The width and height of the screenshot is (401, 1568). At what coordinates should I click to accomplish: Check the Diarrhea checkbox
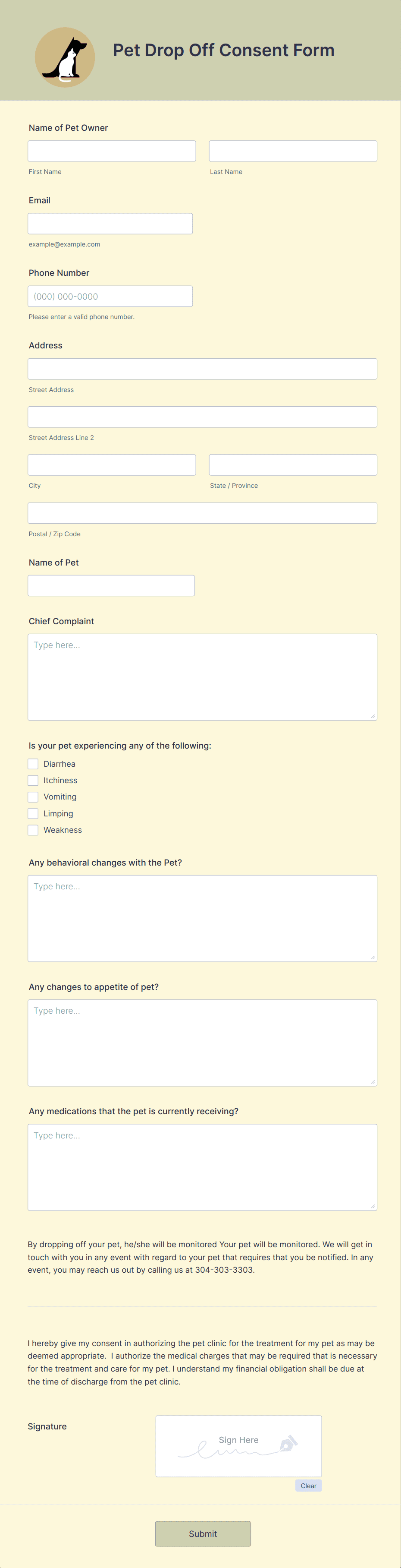pos(33,763)
